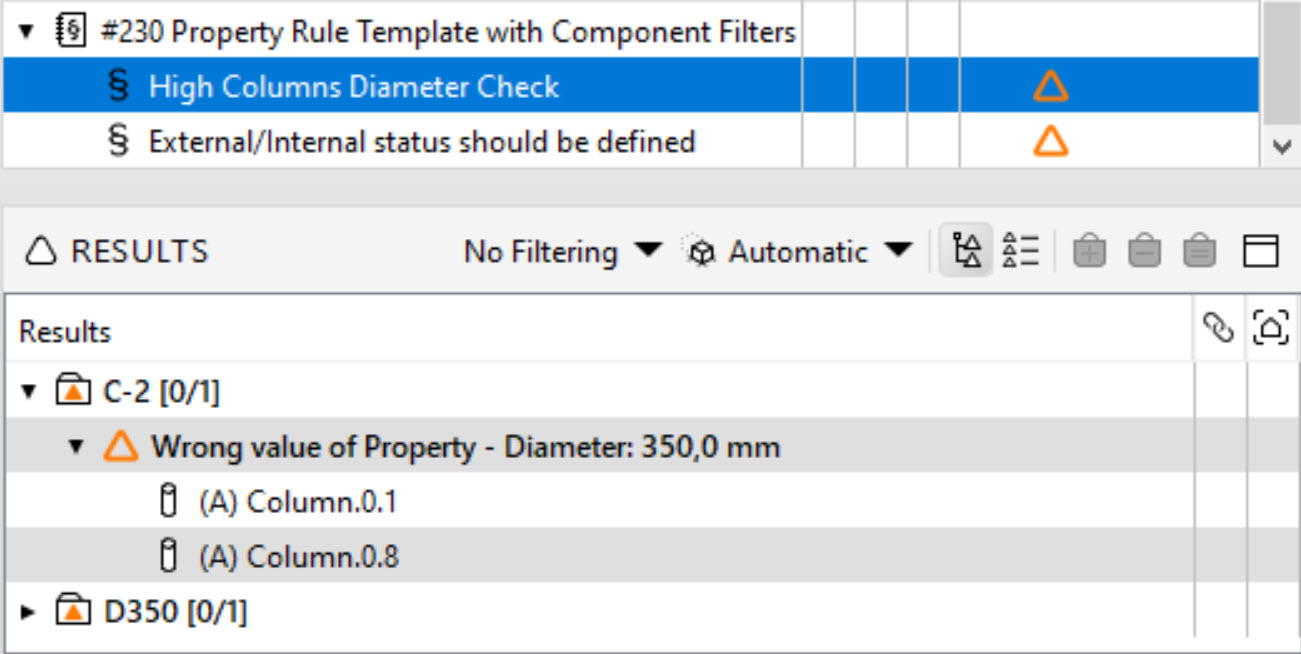Switch to flat results list view icon
Image resolution: width=1301 pixels, height=654 pixels.
click(x=1020, y=251)
